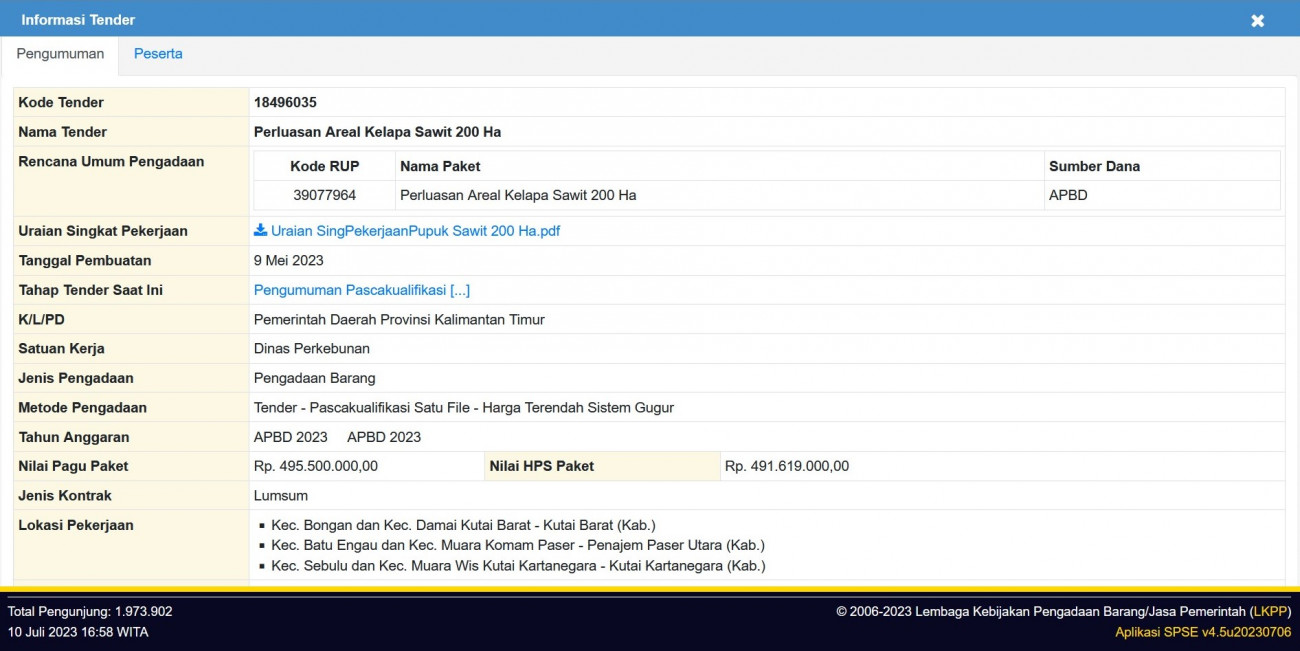This screenshot has width=1300, height=651.
Task: Open Uraian SingPekerjaanPupuk Sawit 200 Ha.pdf link
Action: point(414,231)
